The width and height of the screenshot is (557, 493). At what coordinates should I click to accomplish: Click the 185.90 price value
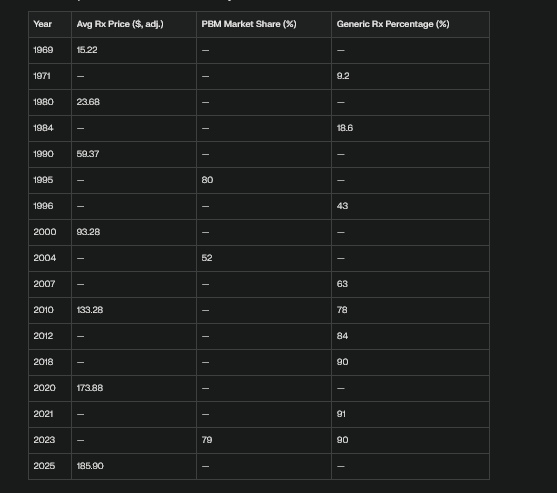(90, 466)
